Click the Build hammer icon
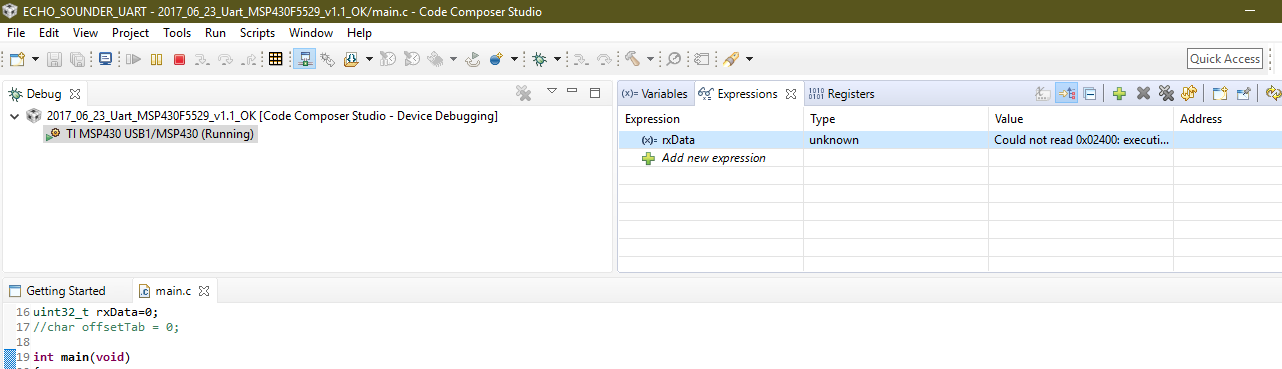This screenshot has height=369, width=1282. (633, 59)
